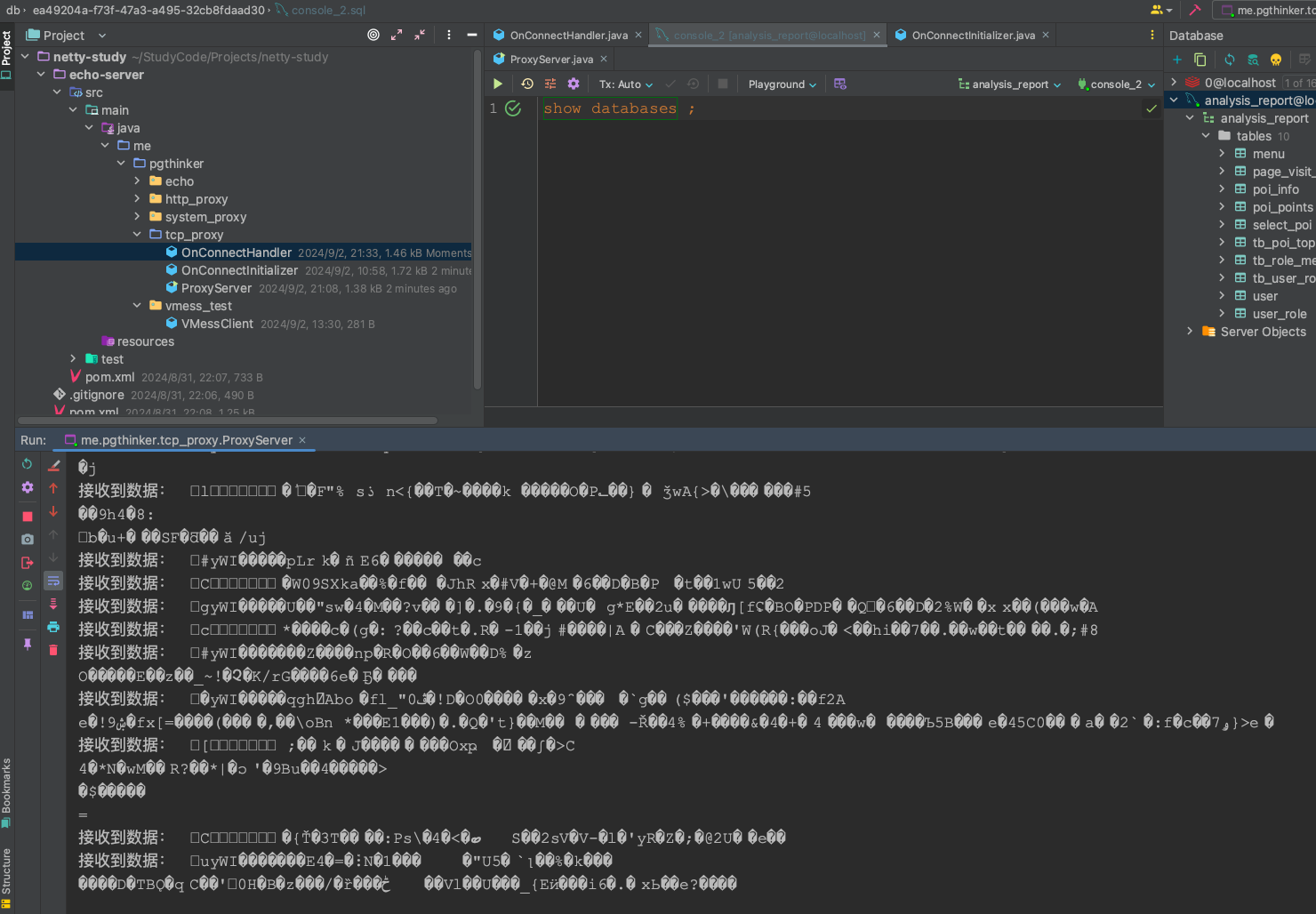The image size is (1316, 914).
Task: Open the Playground mode dropdown
Action: (x=782, y=84)
